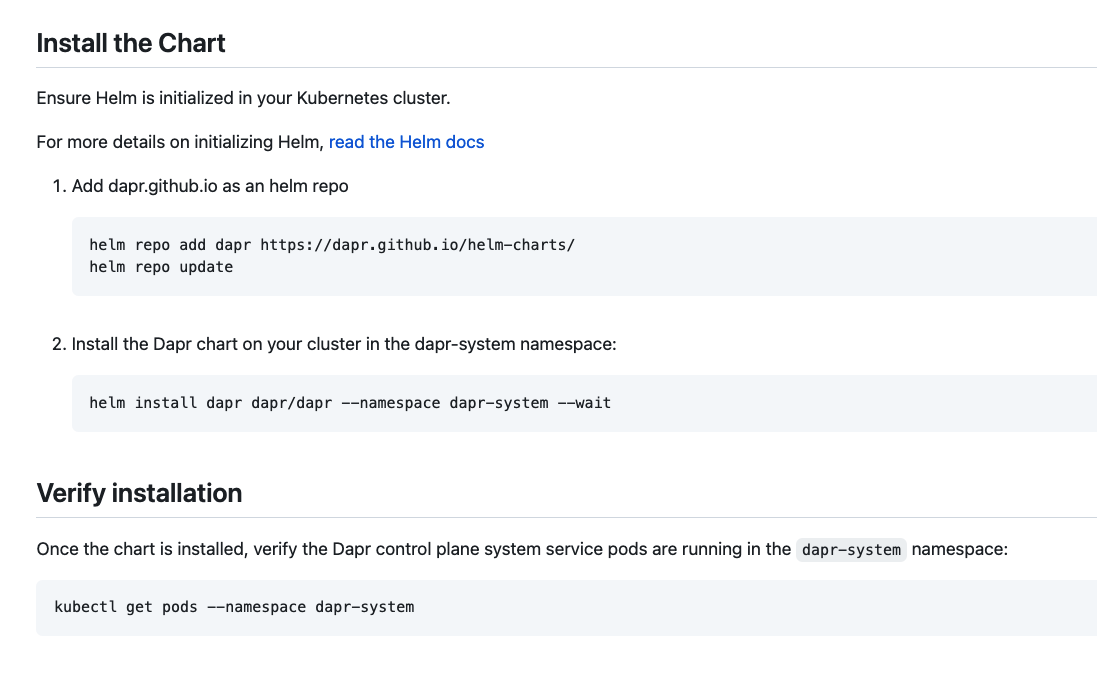Click step 1 'Add dapr.github.io as an helm repo'
This screenshot has width=1097, height=679.
210,186
